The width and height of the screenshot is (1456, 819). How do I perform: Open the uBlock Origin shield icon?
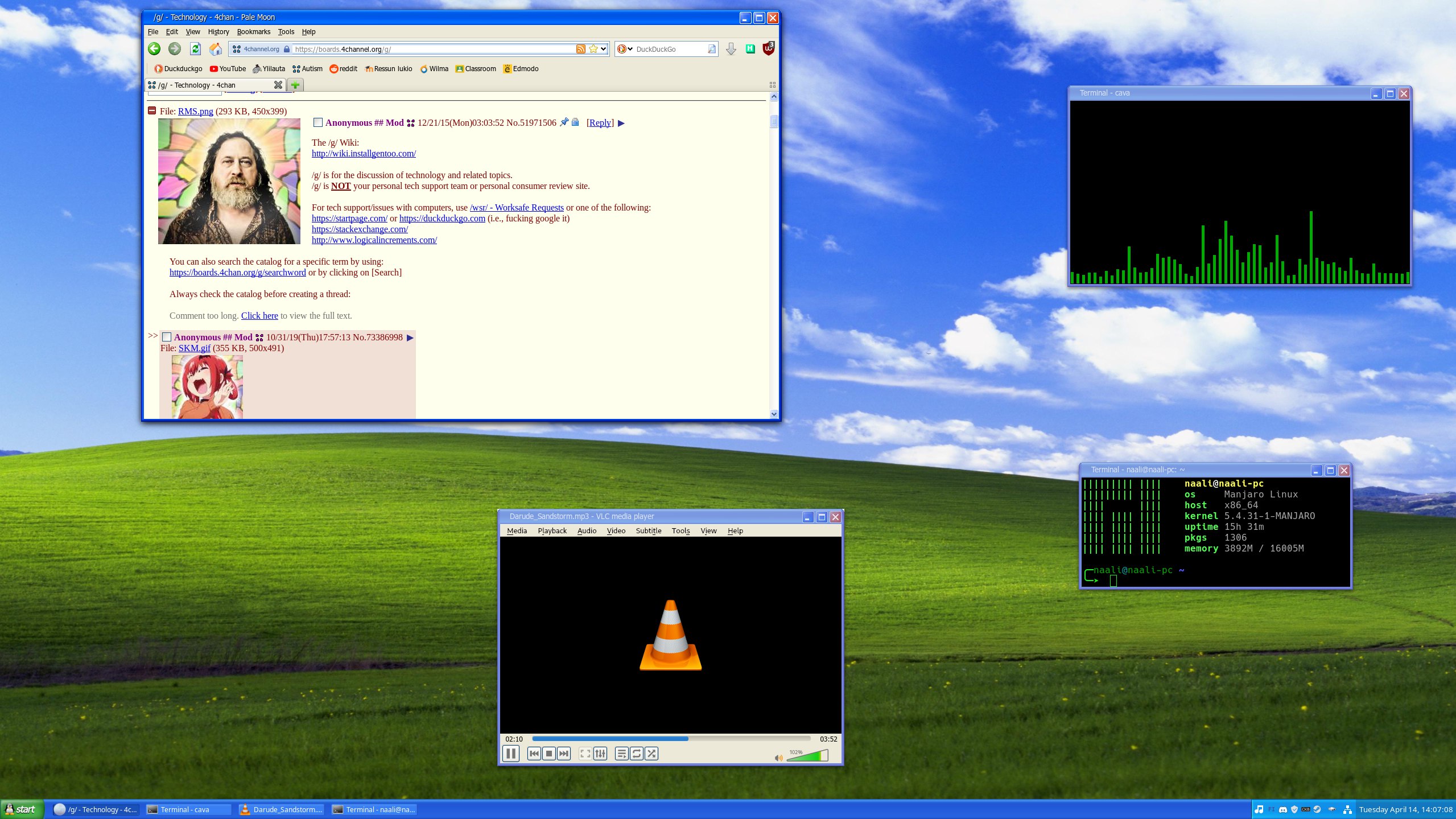(768, 48)
